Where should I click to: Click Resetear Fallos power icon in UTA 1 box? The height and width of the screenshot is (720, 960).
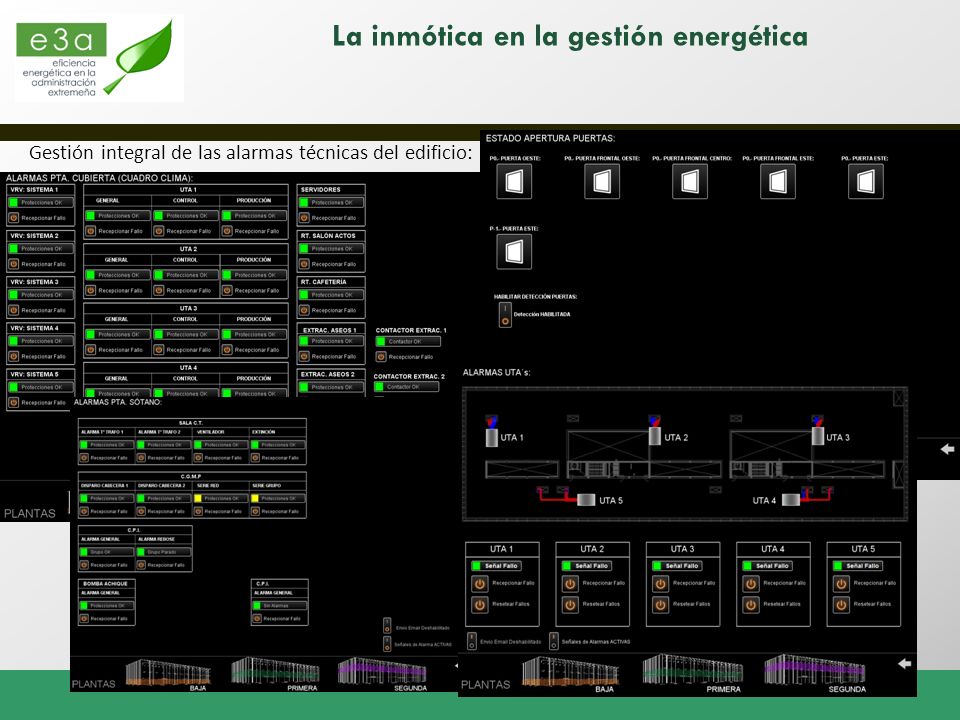(x=479, y=604)
